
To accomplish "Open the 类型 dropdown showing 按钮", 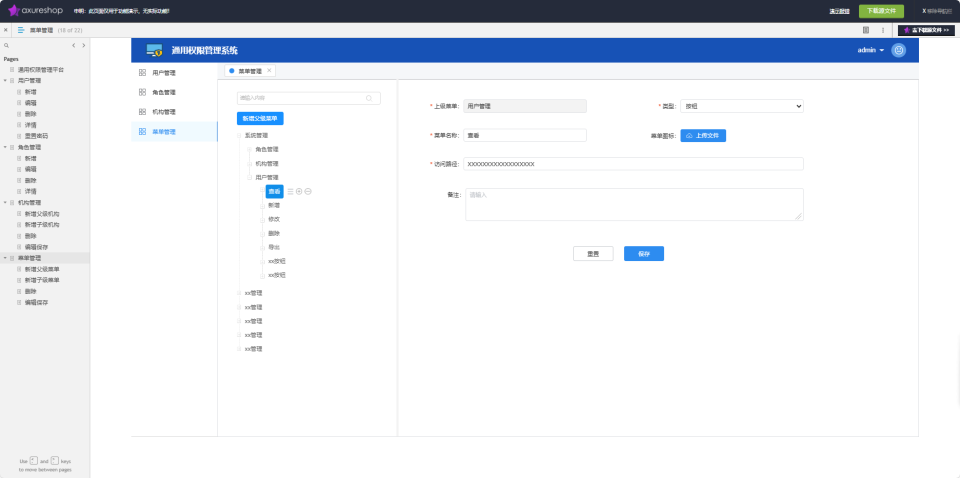I will click(x=741, y=106).
